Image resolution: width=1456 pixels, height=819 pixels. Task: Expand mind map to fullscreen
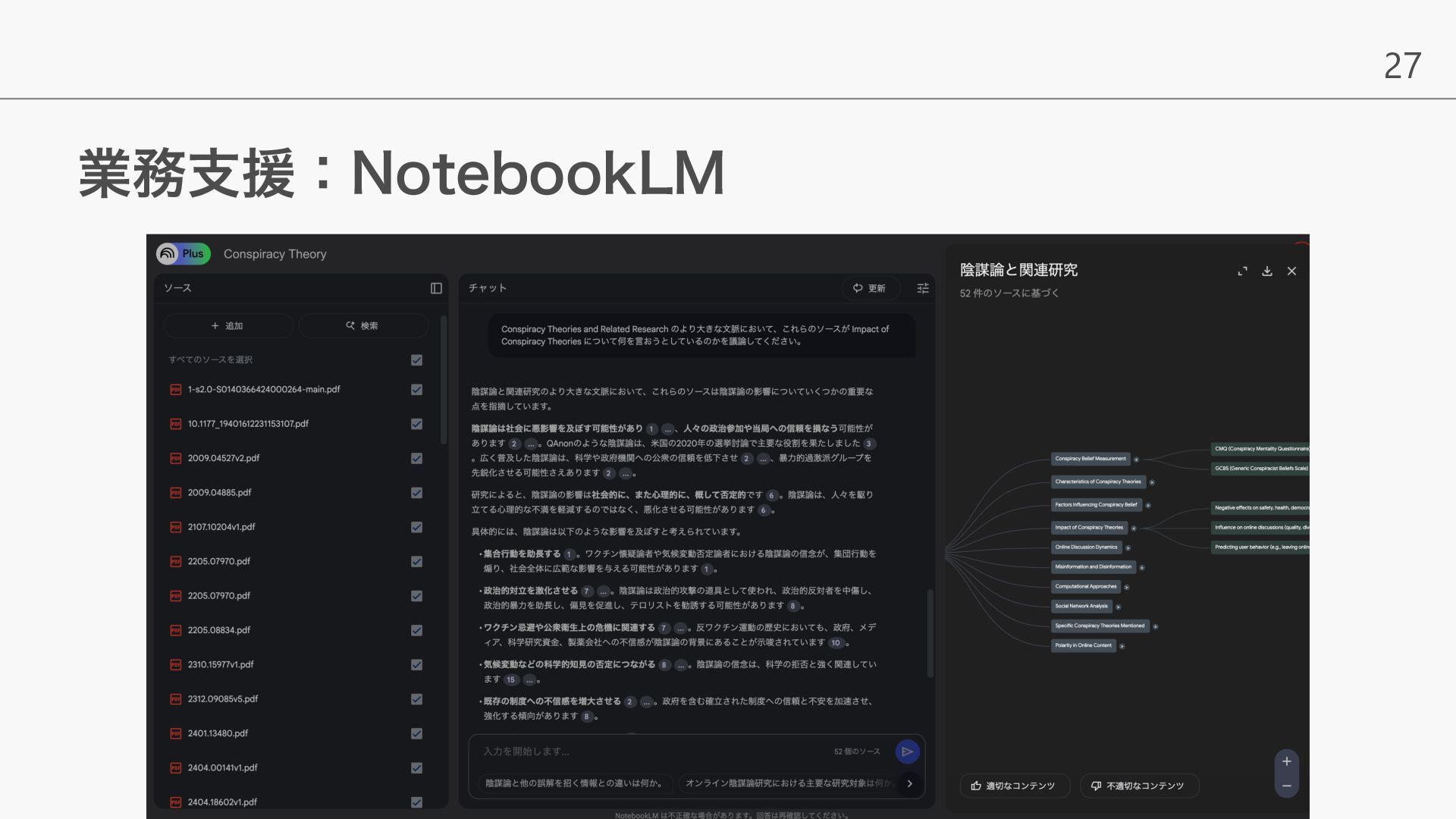[1242, 271]
